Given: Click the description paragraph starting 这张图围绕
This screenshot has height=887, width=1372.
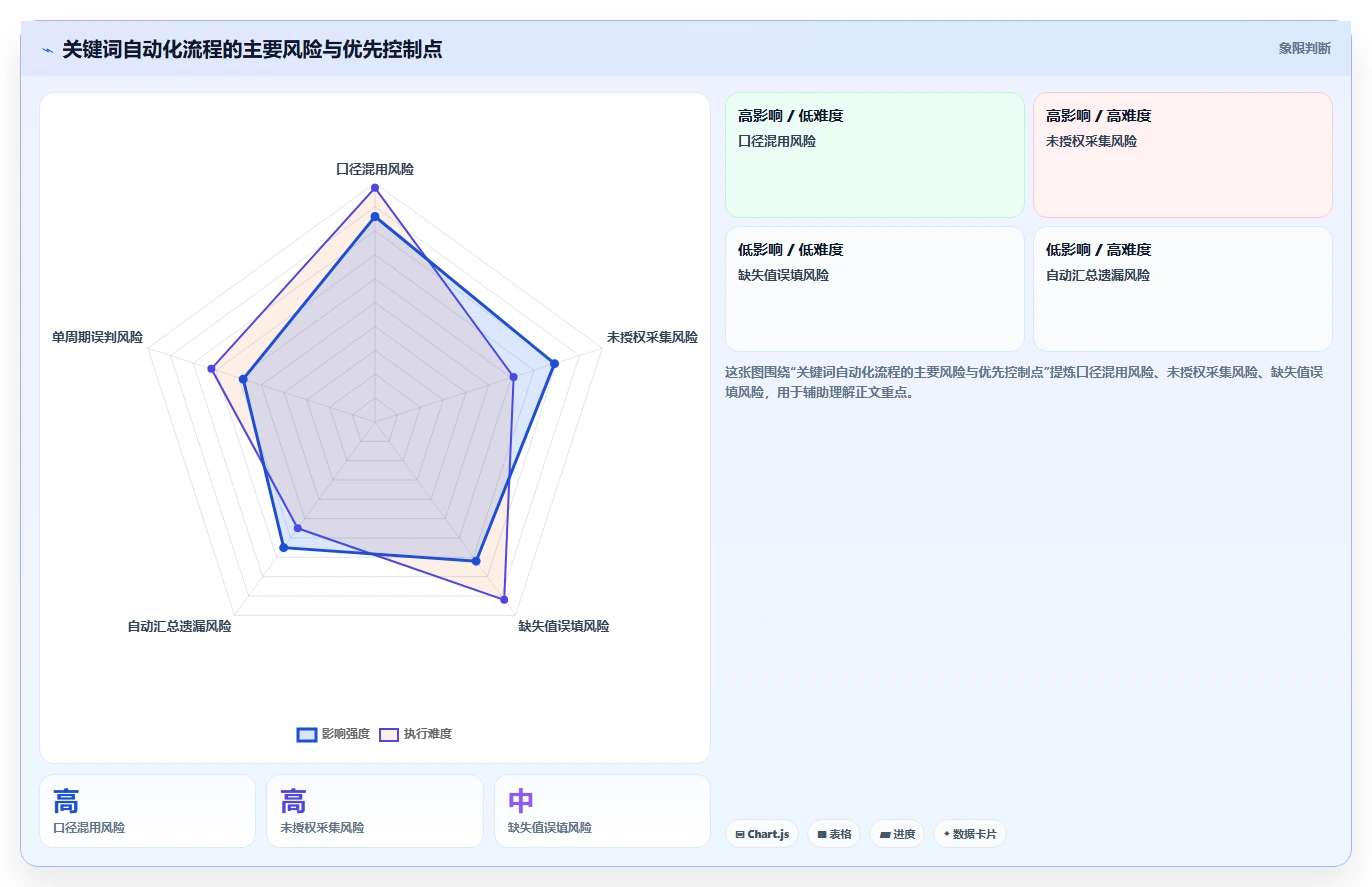Looking at the screenshot, I should tap(1024, 382).
